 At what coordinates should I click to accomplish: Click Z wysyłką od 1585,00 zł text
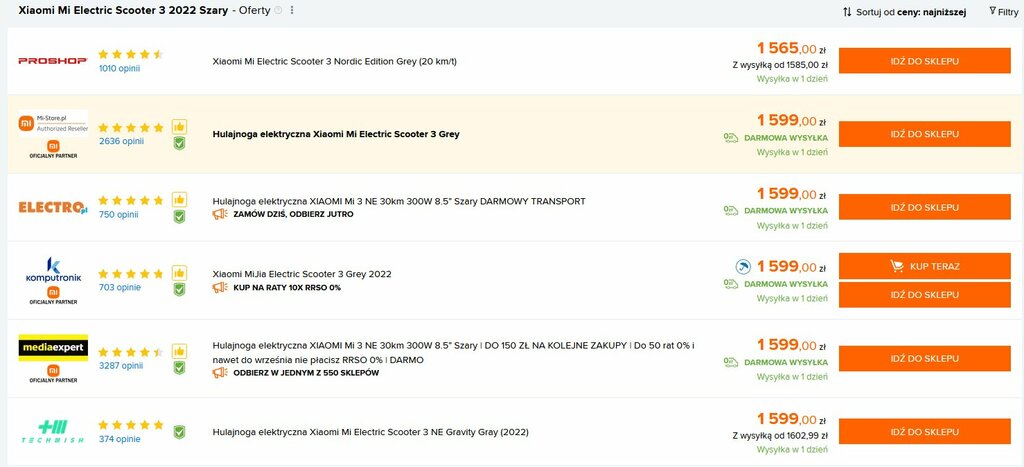780,65
